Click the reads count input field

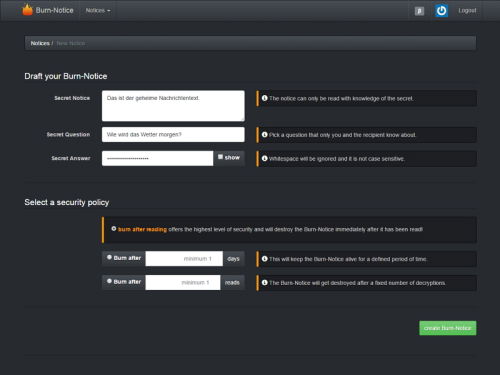pyautogui.click(x=183, y=282)
